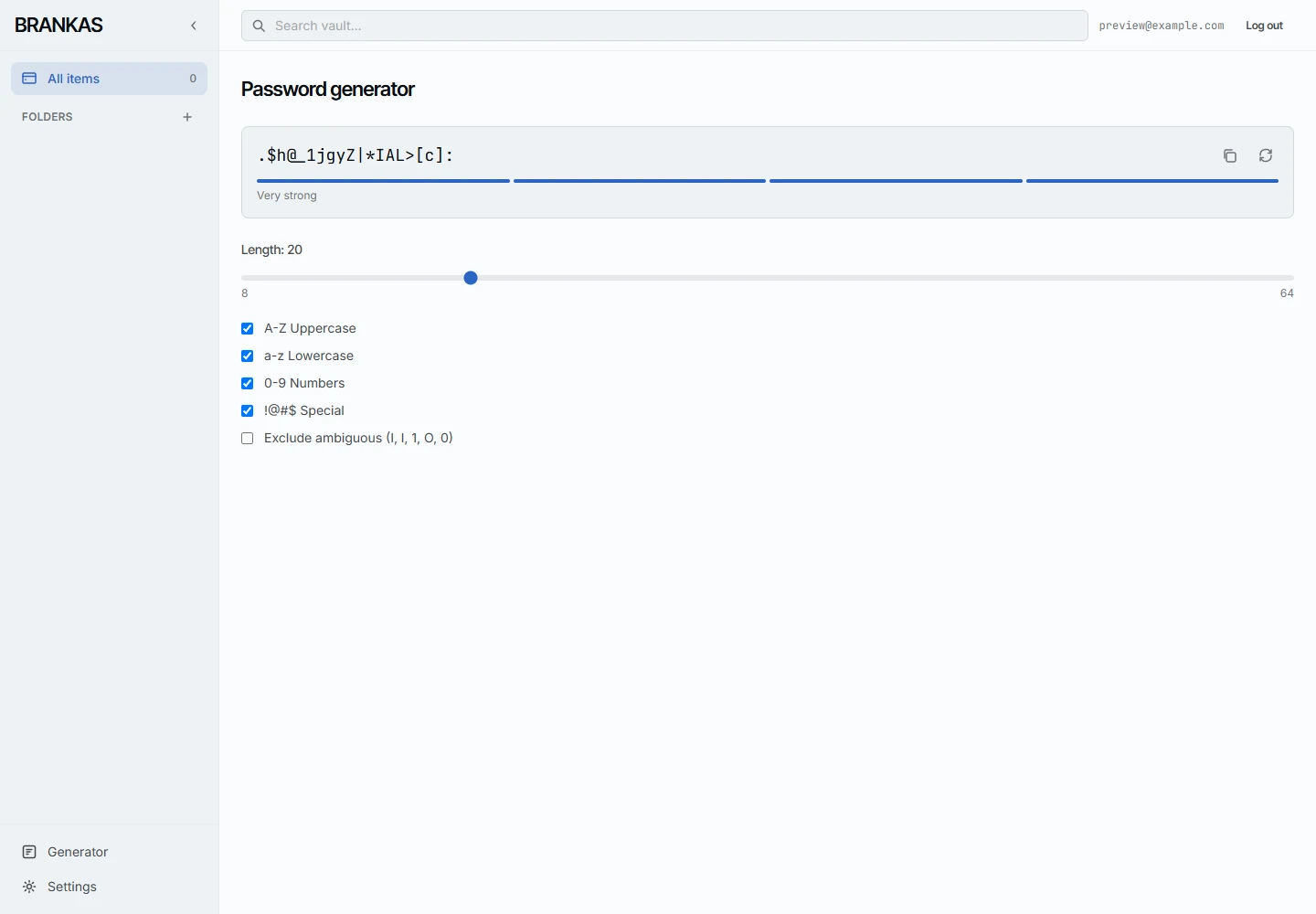Click the password length slider handle

tap(471, 278)
